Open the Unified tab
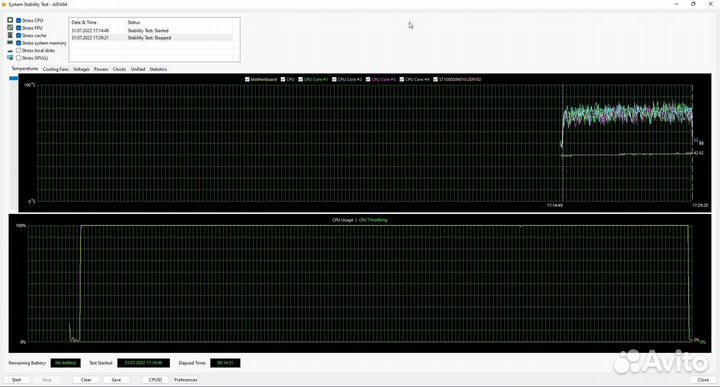This screenshot has height=387, width=720. 138,69
